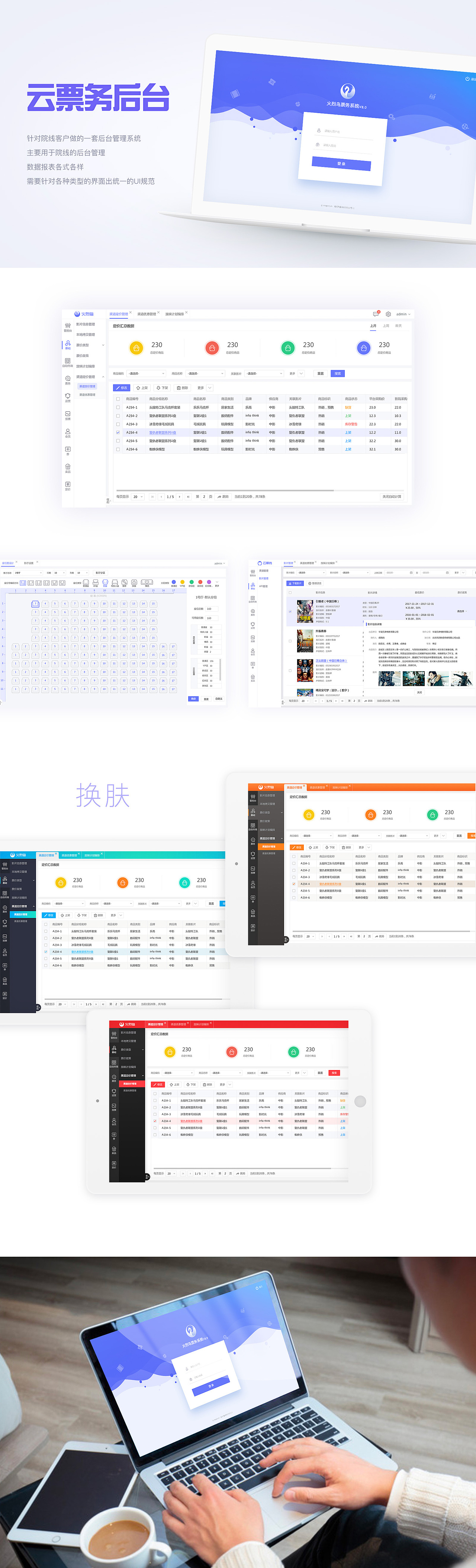Large white dashboard: open 管控台 sidebar icon
The height and width of the screenshot is (1568, 476).
68,328
